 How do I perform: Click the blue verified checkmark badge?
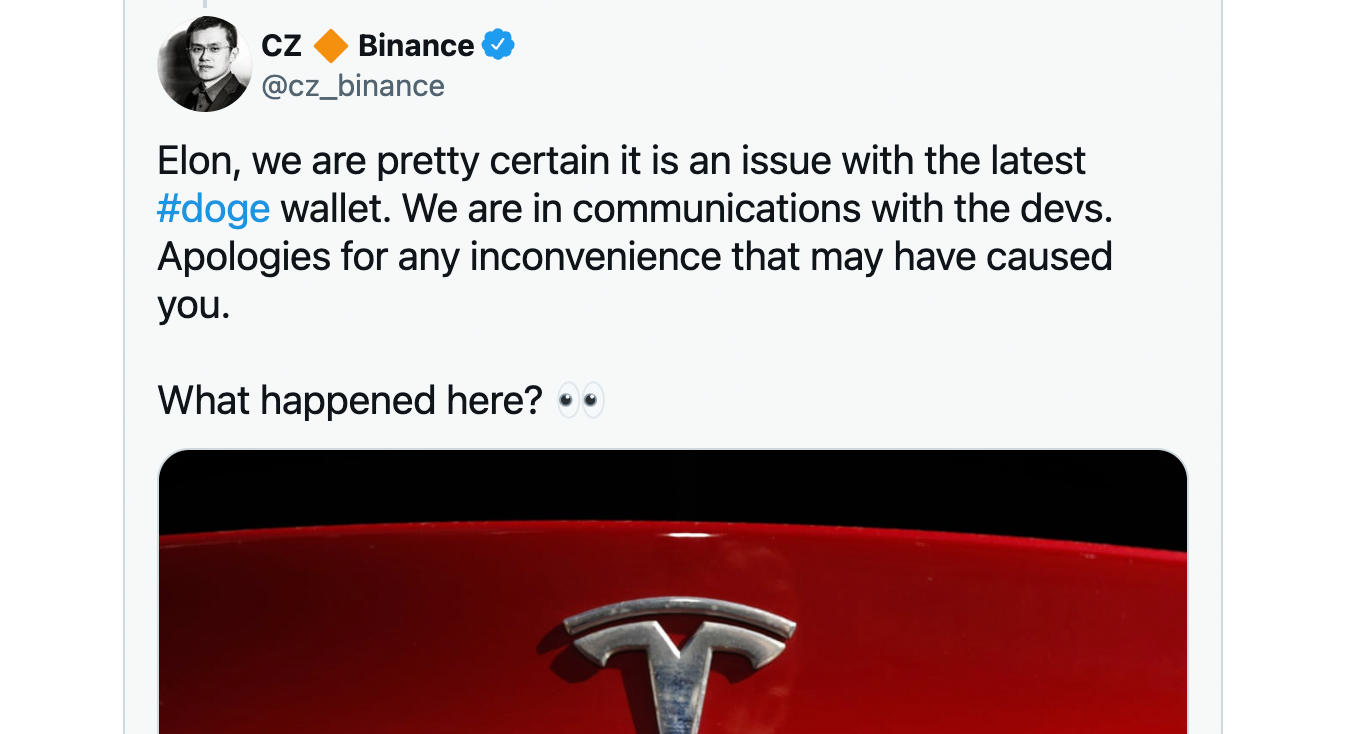tap(498, 45)
